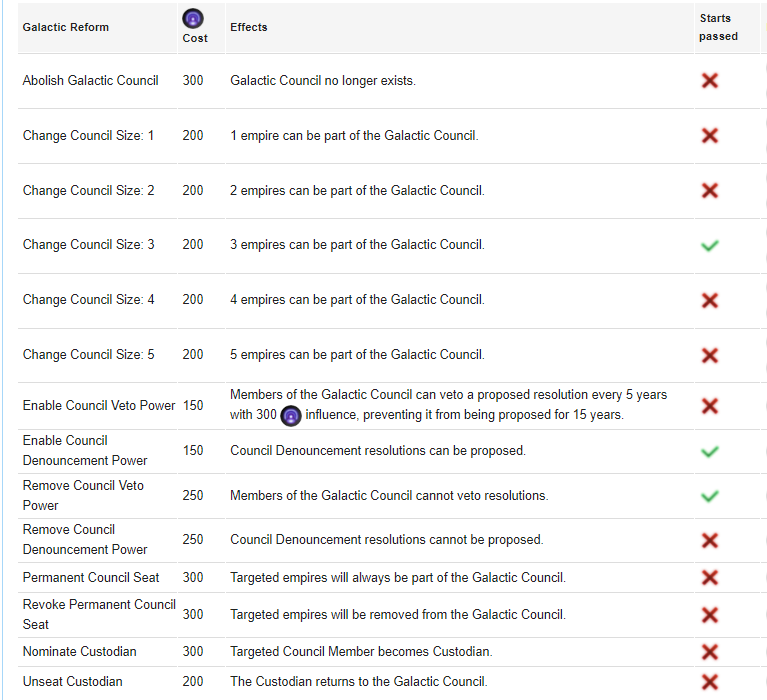Click the green checkmark for Change Council Size: 3

pos(710,245)
